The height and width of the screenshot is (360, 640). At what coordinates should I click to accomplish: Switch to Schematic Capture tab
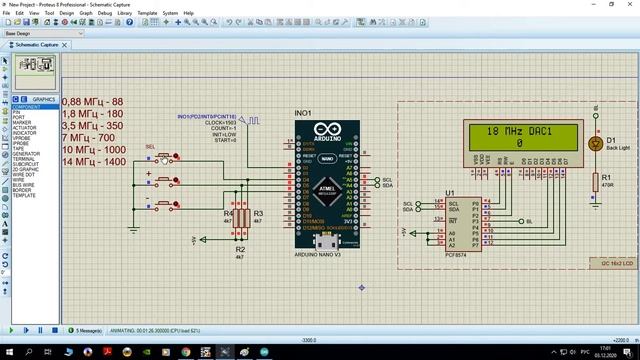(x=37, y=45)
